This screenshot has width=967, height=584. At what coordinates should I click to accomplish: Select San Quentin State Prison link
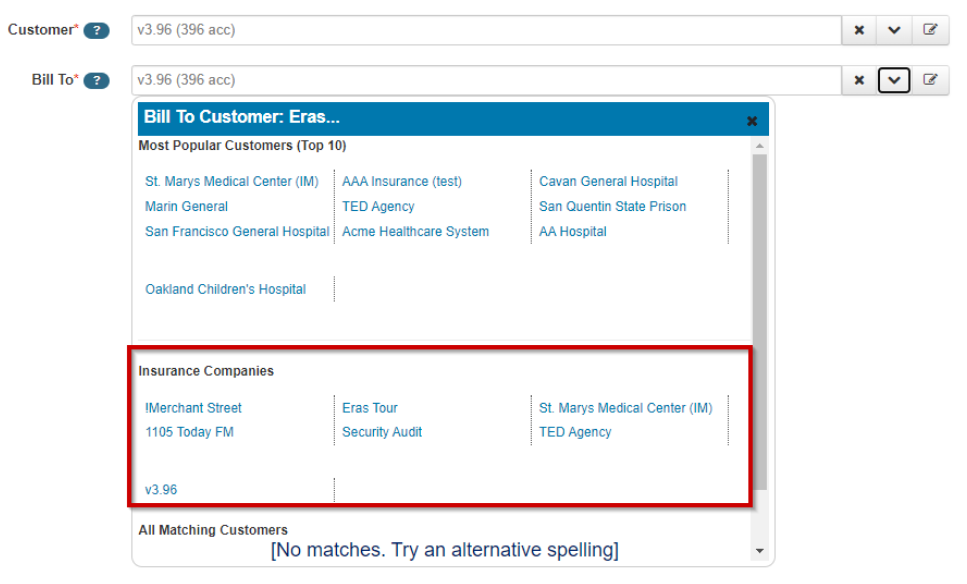612,206
